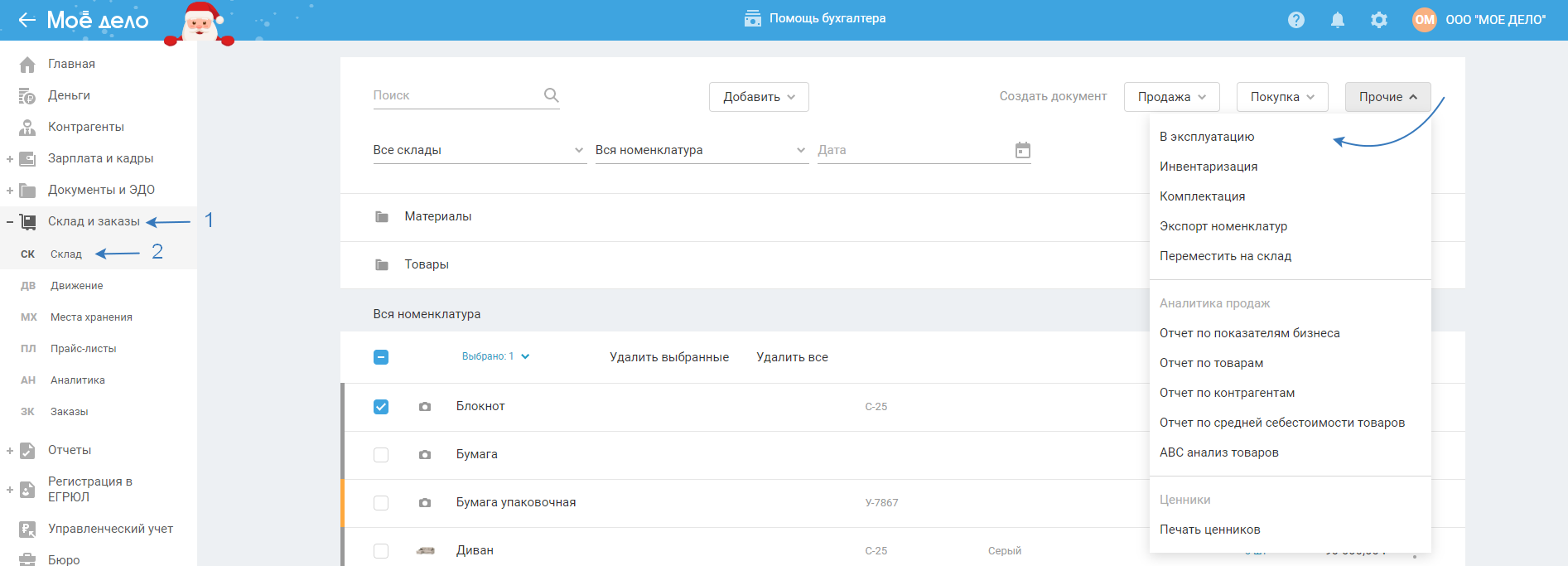The image size is (1568, 566).
Task: Open the notifications bell
Action: coord(1337,20)
